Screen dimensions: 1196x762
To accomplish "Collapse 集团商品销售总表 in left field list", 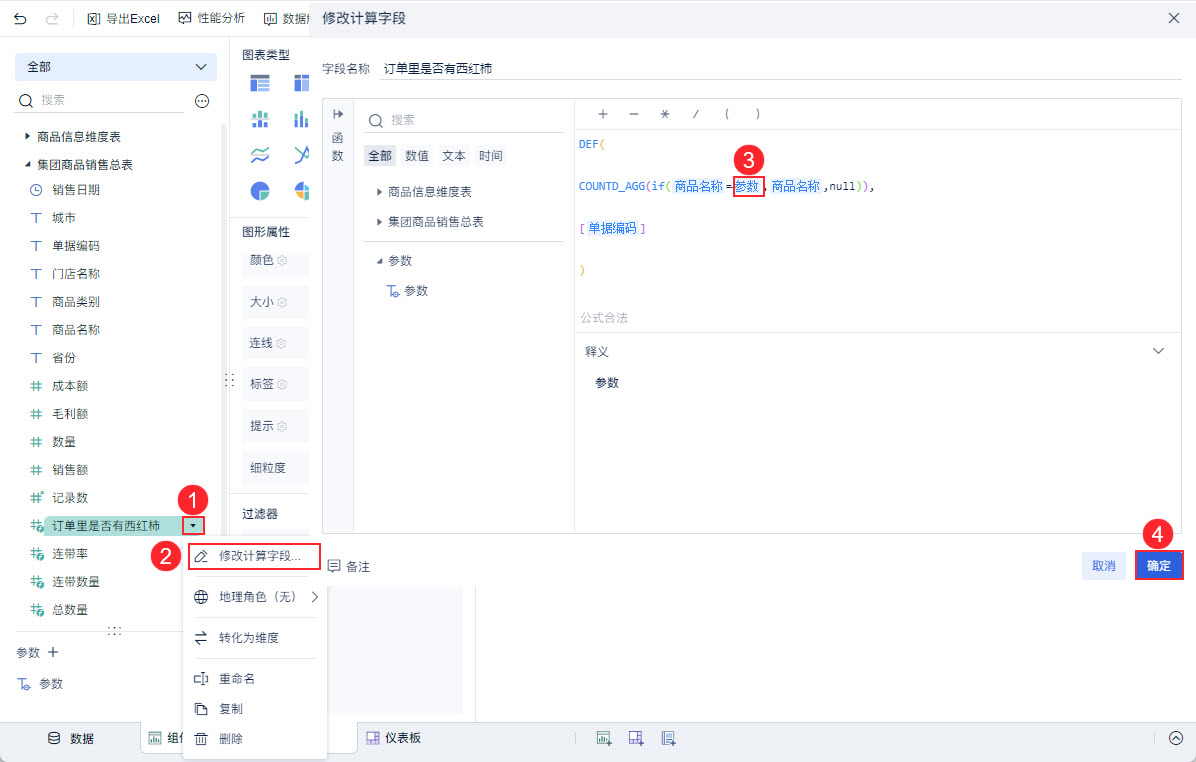I will coord(27,164).
